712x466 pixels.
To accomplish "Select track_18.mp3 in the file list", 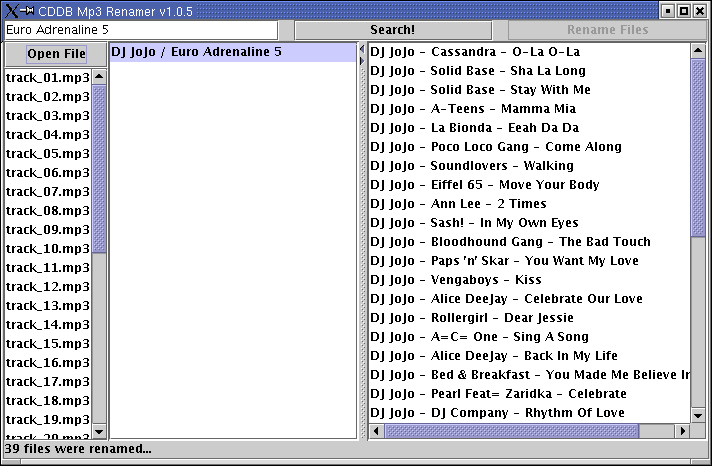I will point(48,401).
